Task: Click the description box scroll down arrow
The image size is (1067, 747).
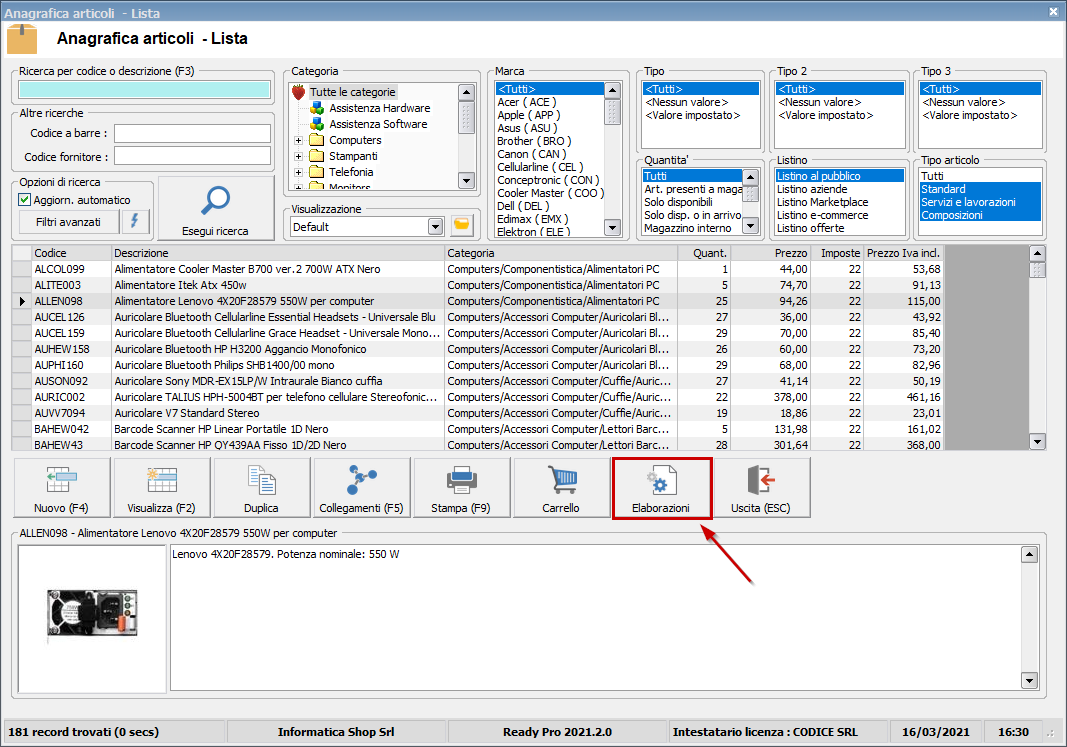Action: tap(1030, 680)
